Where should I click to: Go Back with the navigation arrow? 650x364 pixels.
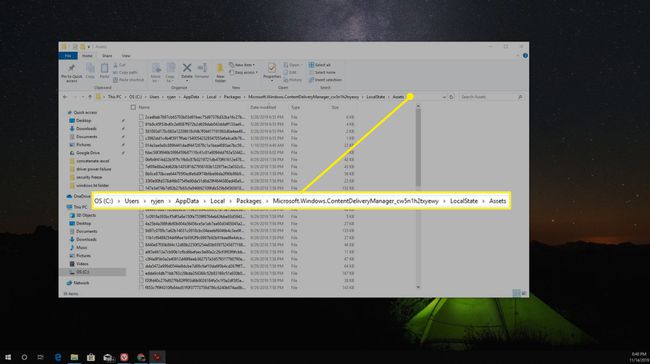(65, 97)
